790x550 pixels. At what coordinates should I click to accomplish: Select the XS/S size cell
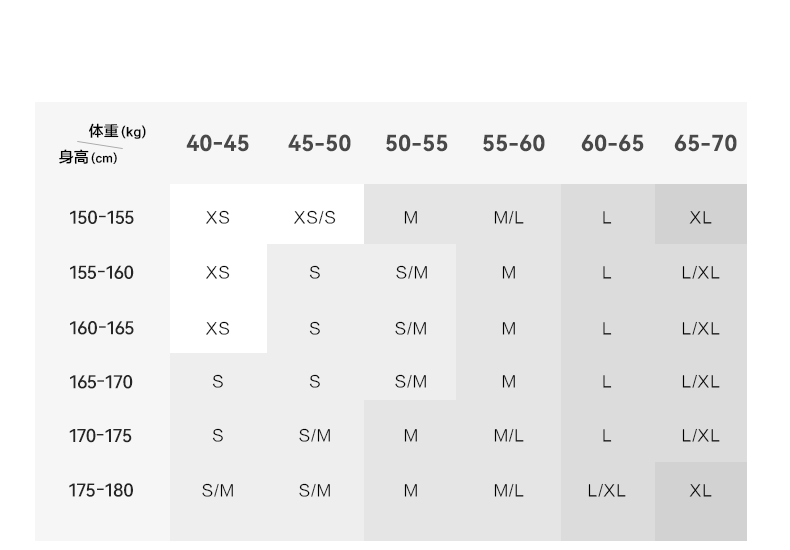315,218
